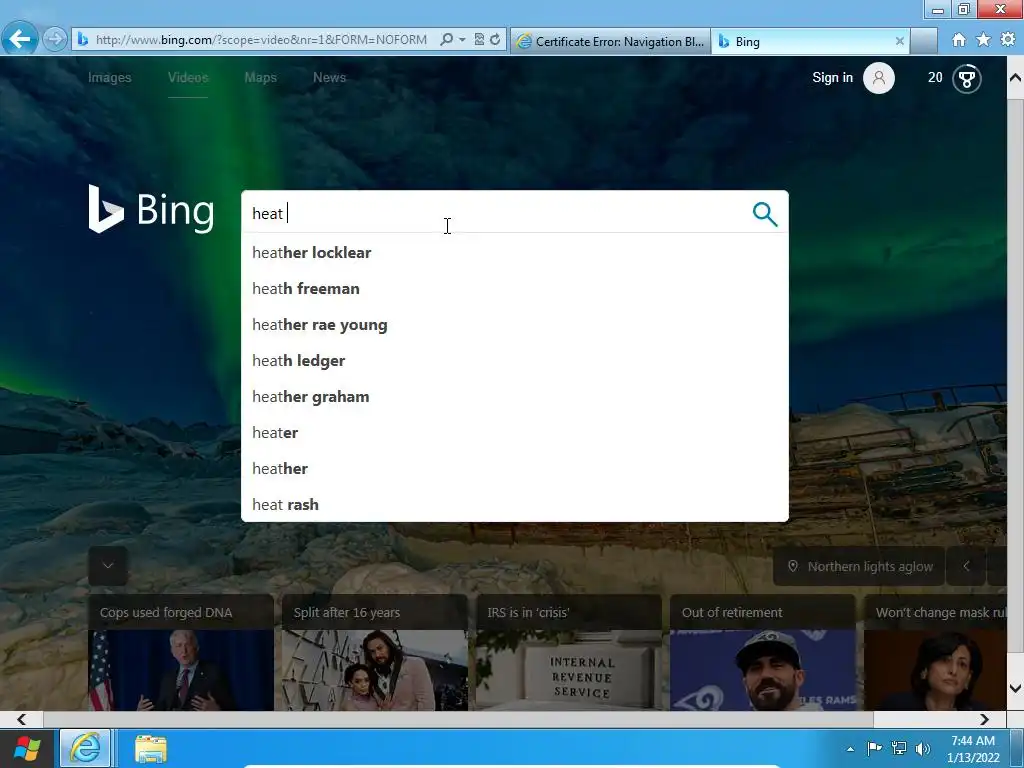The height and width of the screenshot is (768, 1024).
Task: Click the Sign in link
Action: pyautogui.click(x=833, y=77)
